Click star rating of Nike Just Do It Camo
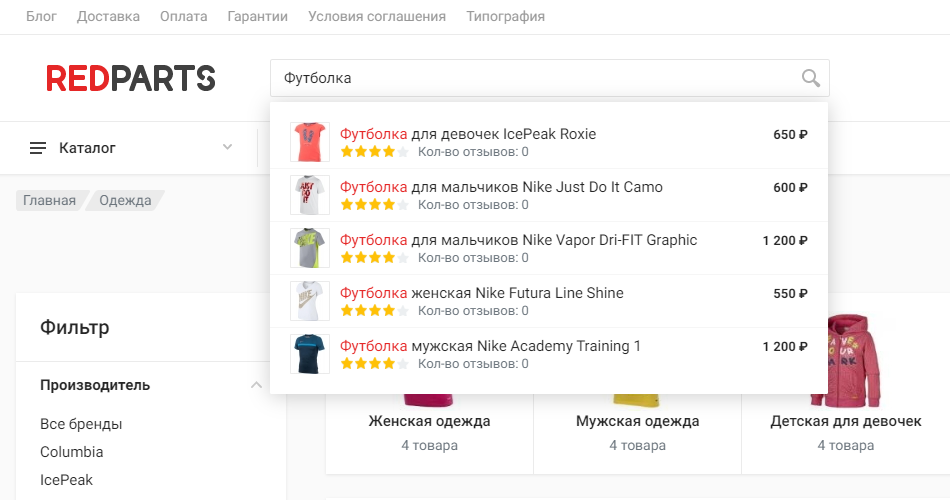This screenshot has width=950, height=500. click(x=374, y=205)
